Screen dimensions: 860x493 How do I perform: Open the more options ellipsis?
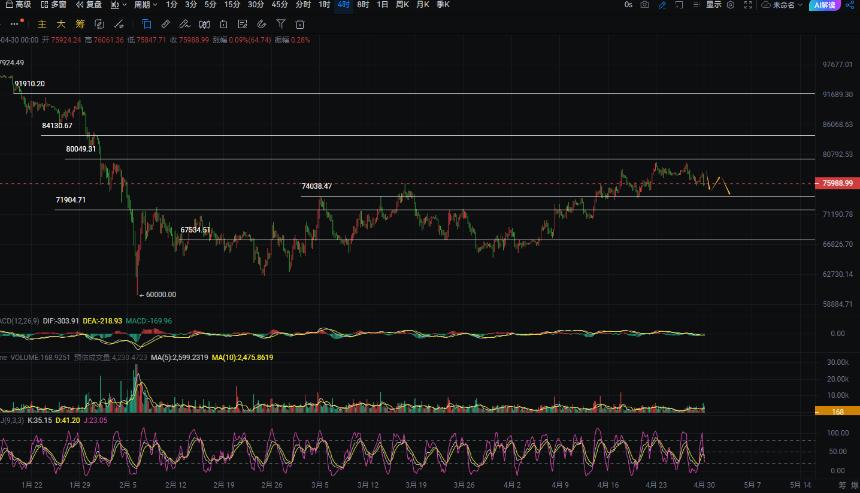click(x=15, y=24)
